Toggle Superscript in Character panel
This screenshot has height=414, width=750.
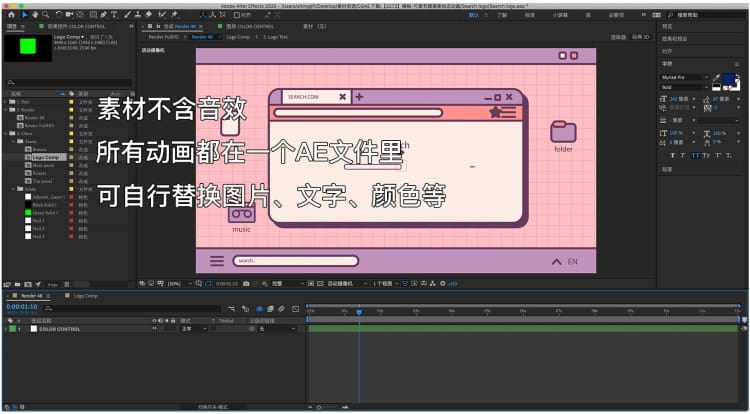718,156
